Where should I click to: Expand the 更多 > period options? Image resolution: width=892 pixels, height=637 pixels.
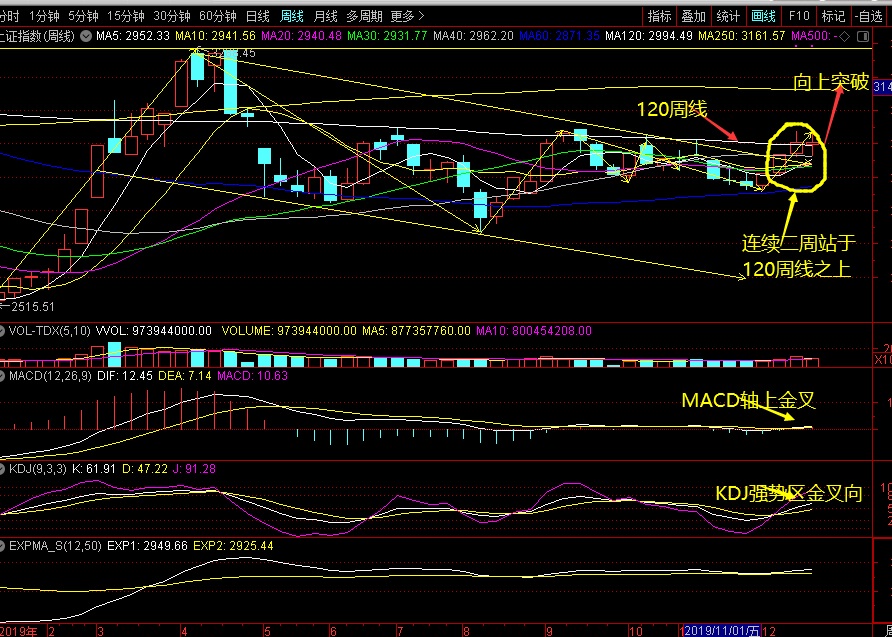[x=408, y=16]
